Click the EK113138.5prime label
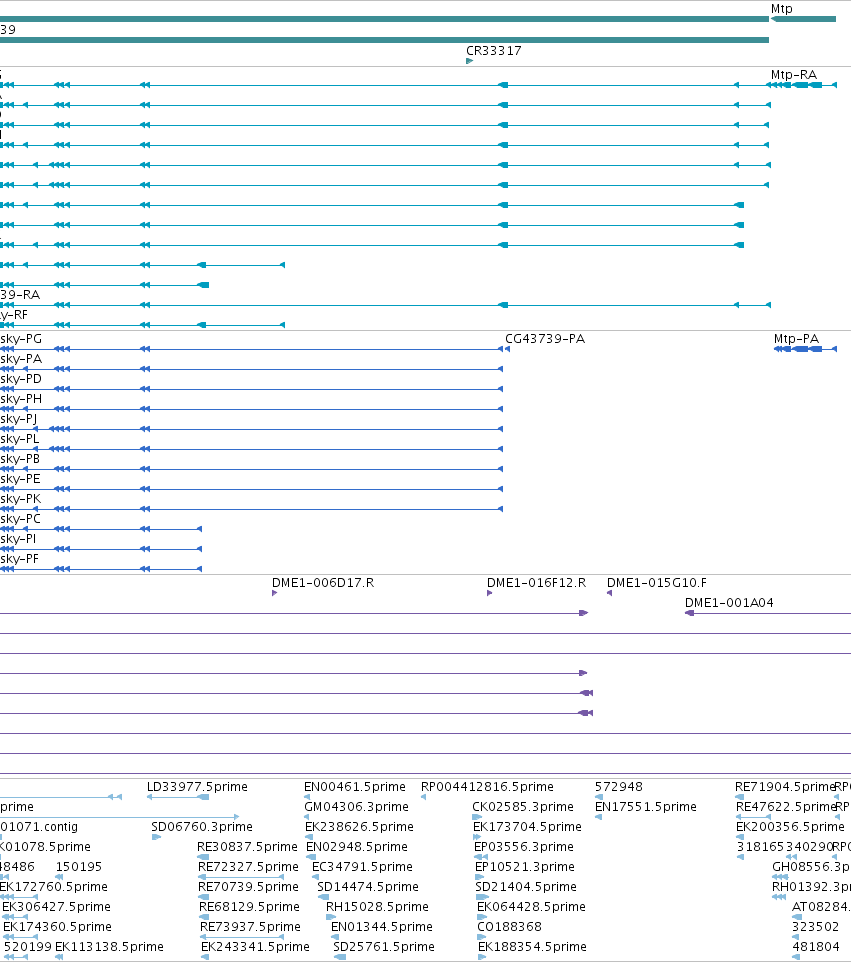This screenshot has height=962, width=851. coord(109,947)
